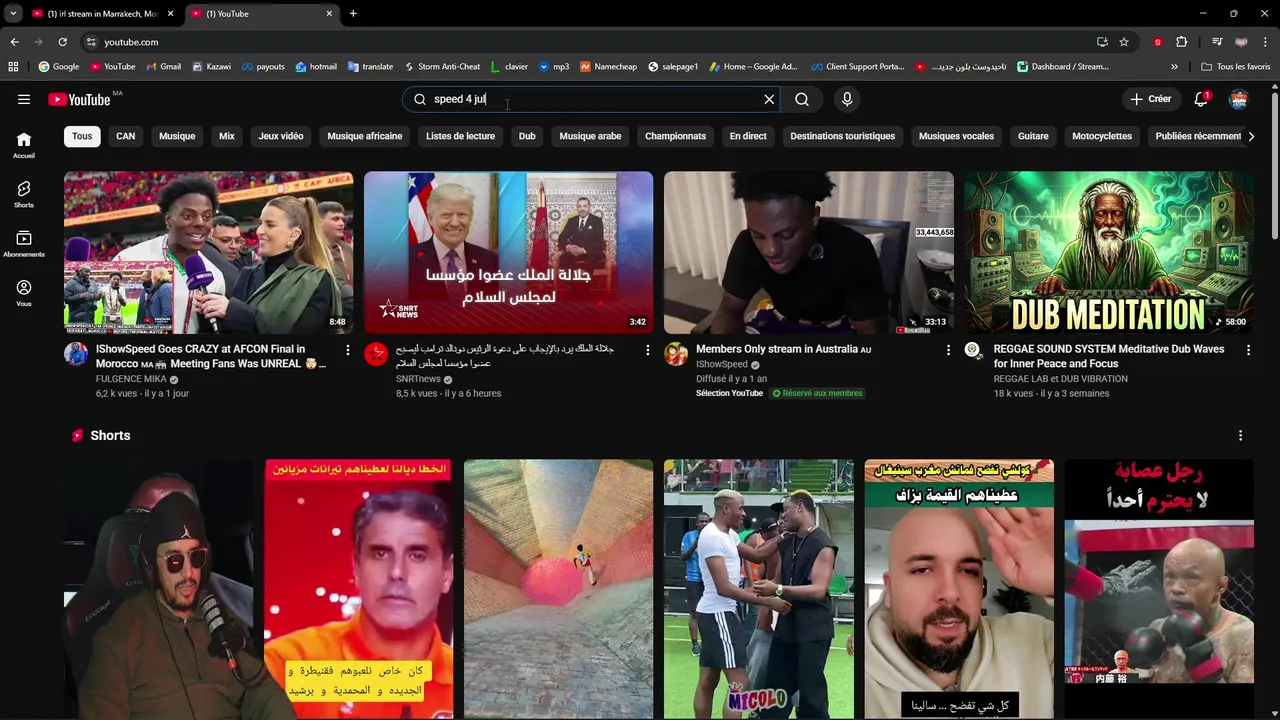Open the YouTube guide hamburger menu

point(24,99)
